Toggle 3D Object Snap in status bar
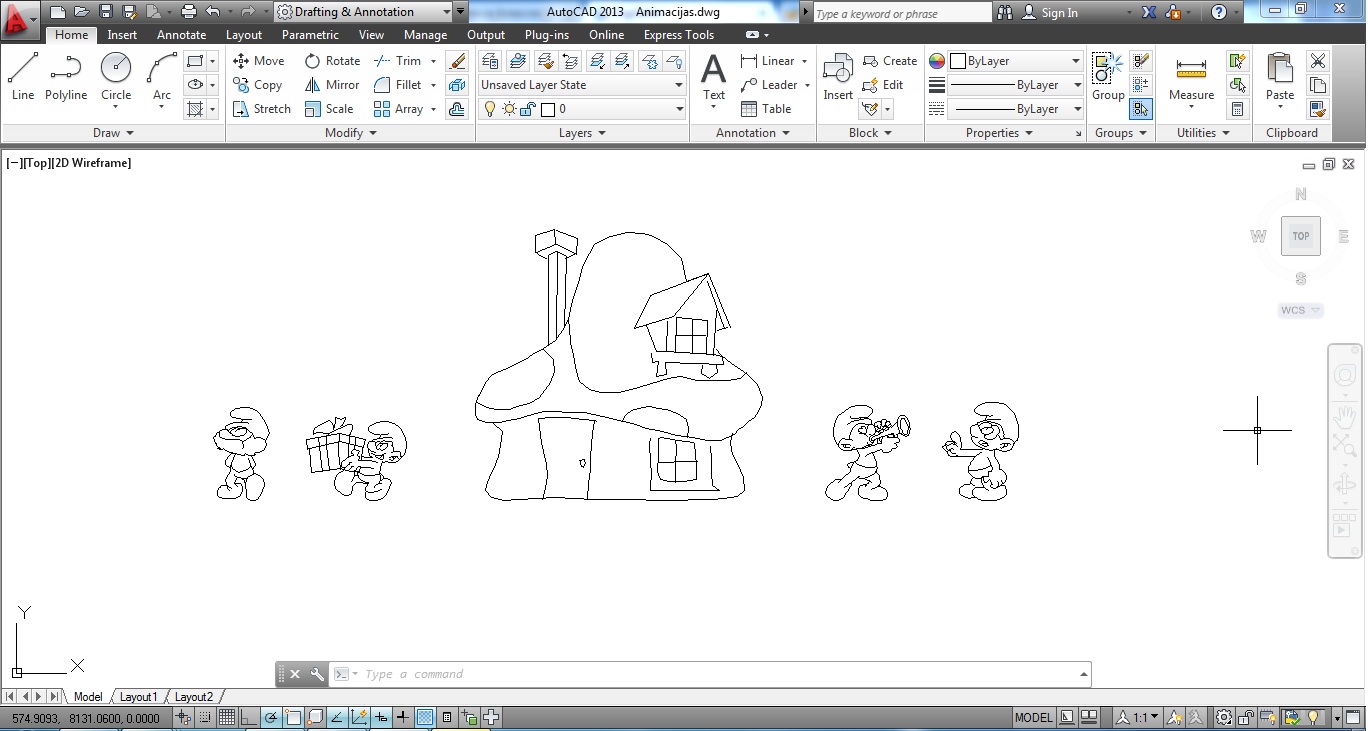 pyautogui.click(x=315, y=717)
